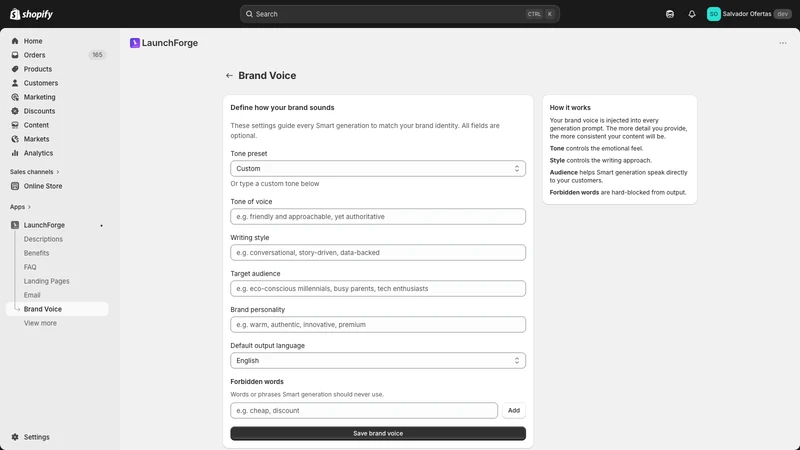Click the Marketing icon in sidebar
This screenshot has width=800, height=450.
[x=15, y=97]
